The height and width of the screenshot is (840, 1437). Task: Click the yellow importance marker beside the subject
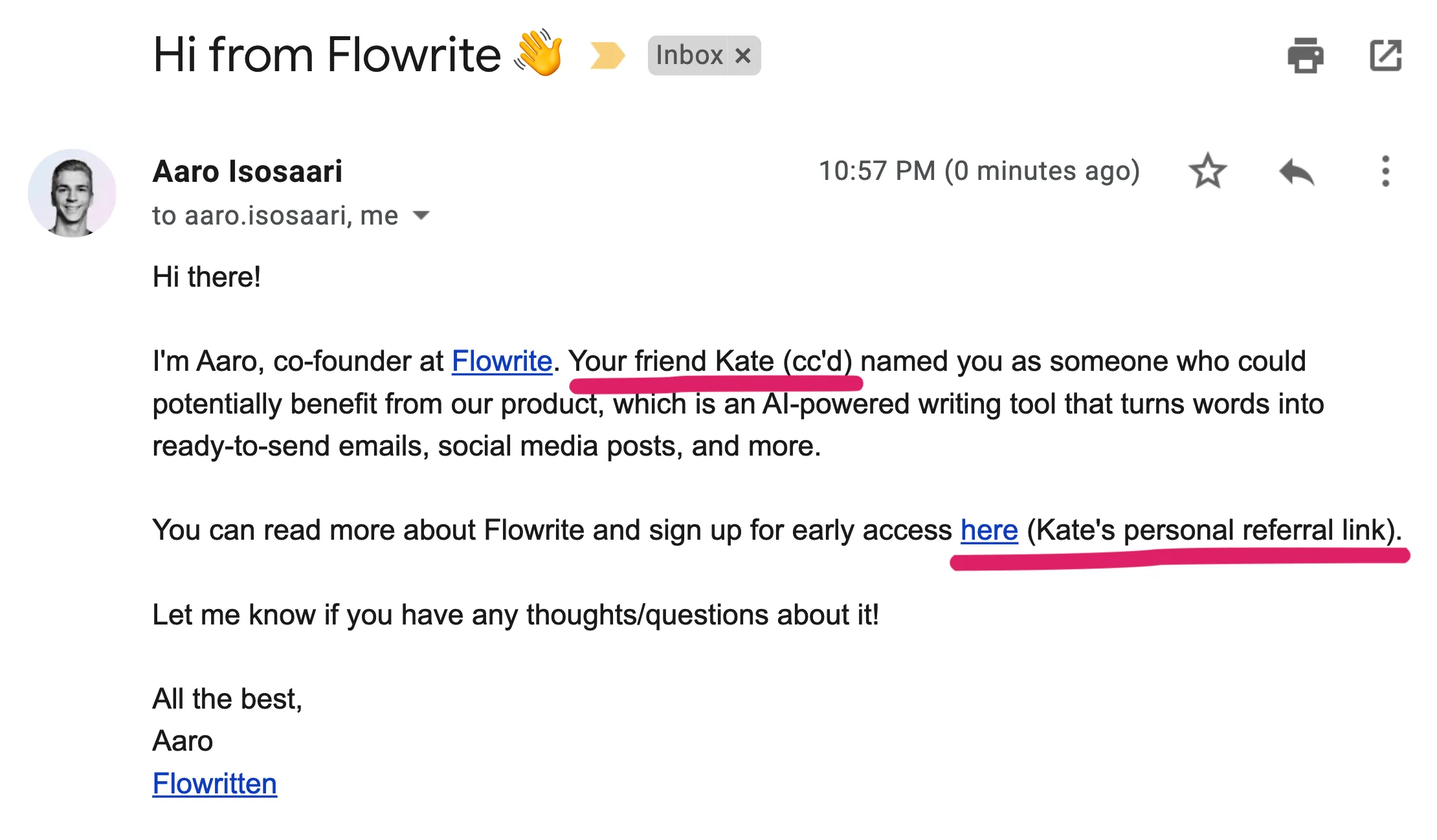click(x=607, y=55)
